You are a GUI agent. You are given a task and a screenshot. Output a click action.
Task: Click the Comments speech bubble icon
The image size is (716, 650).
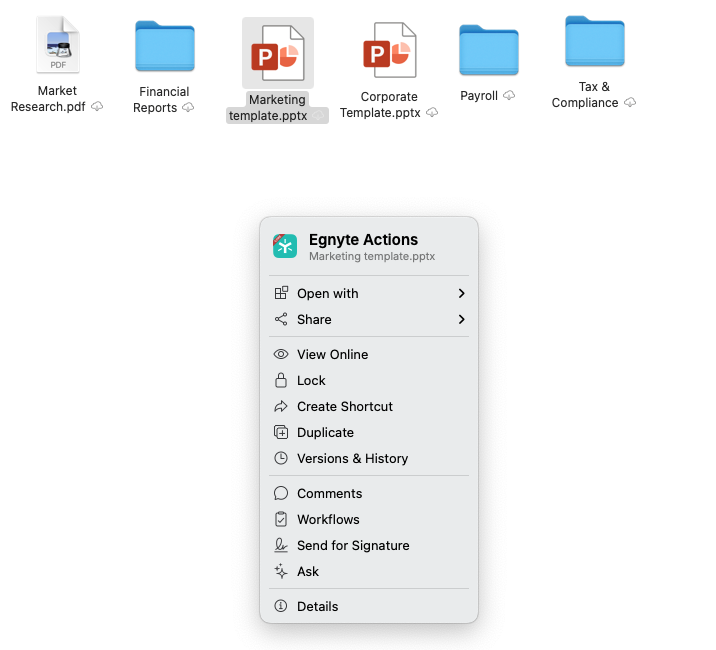tap(281, 493)
